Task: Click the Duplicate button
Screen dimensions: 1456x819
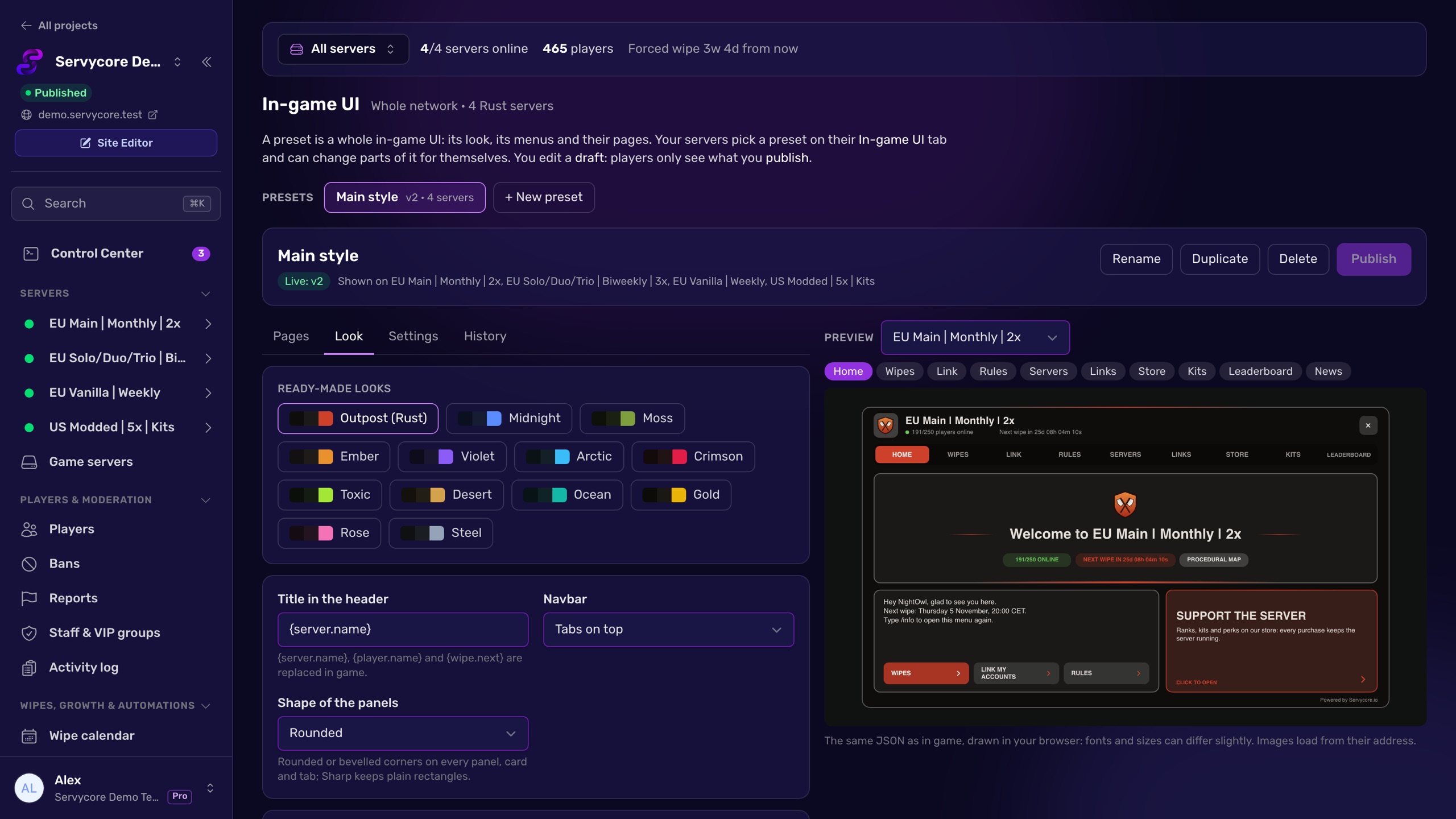Action: pyautogui.click(x=1220, y=259)
